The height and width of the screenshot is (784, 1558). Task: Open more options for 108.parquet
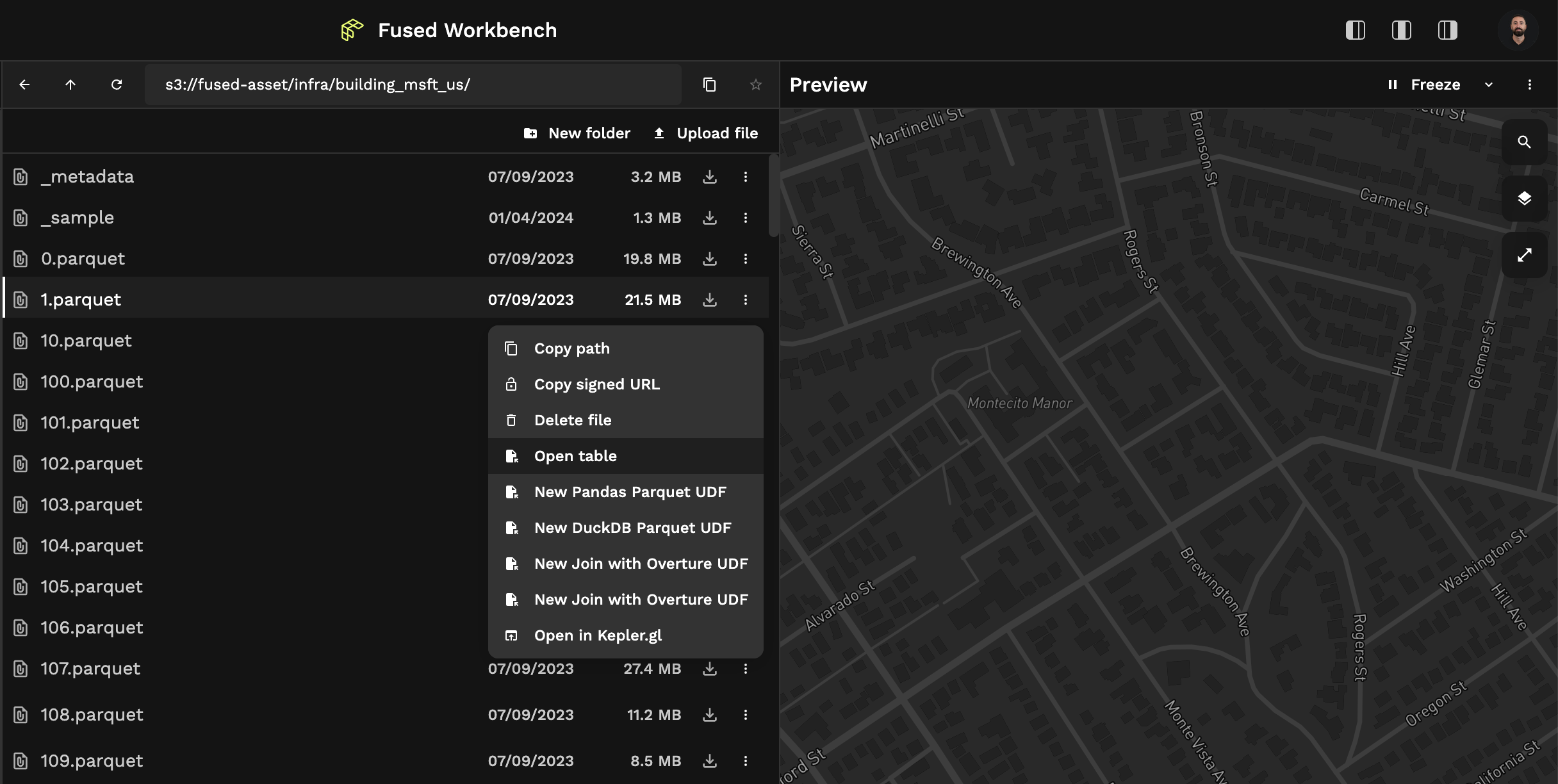pyautogui.click(x=746, y=715)
